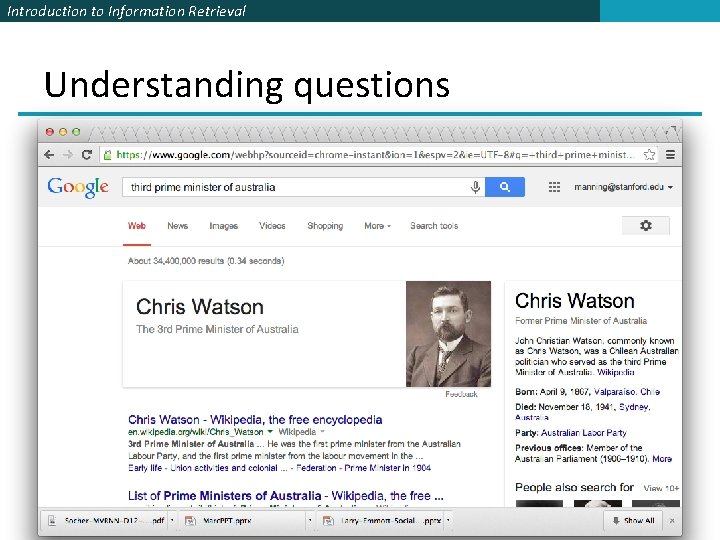The image size is (720, 540).
Task: Reload the page with the refresh icon
Action: click(x=87, y=155)
